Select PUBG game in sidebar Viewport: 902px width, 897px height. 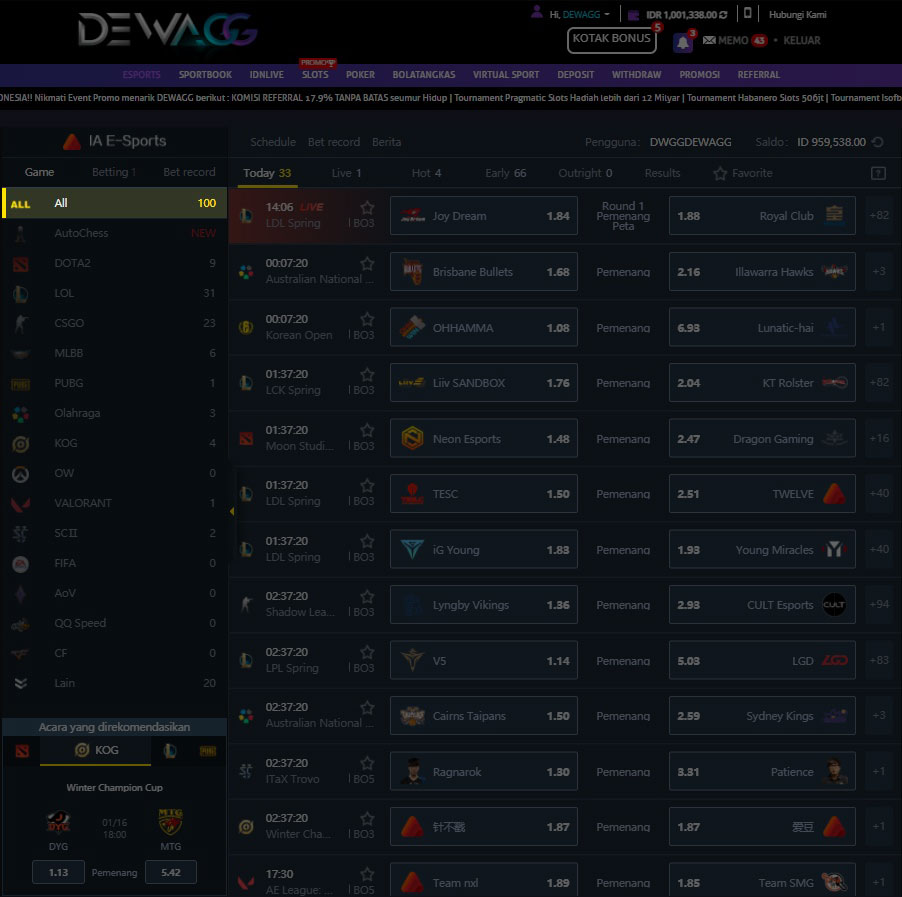click(x=114, y=383)
